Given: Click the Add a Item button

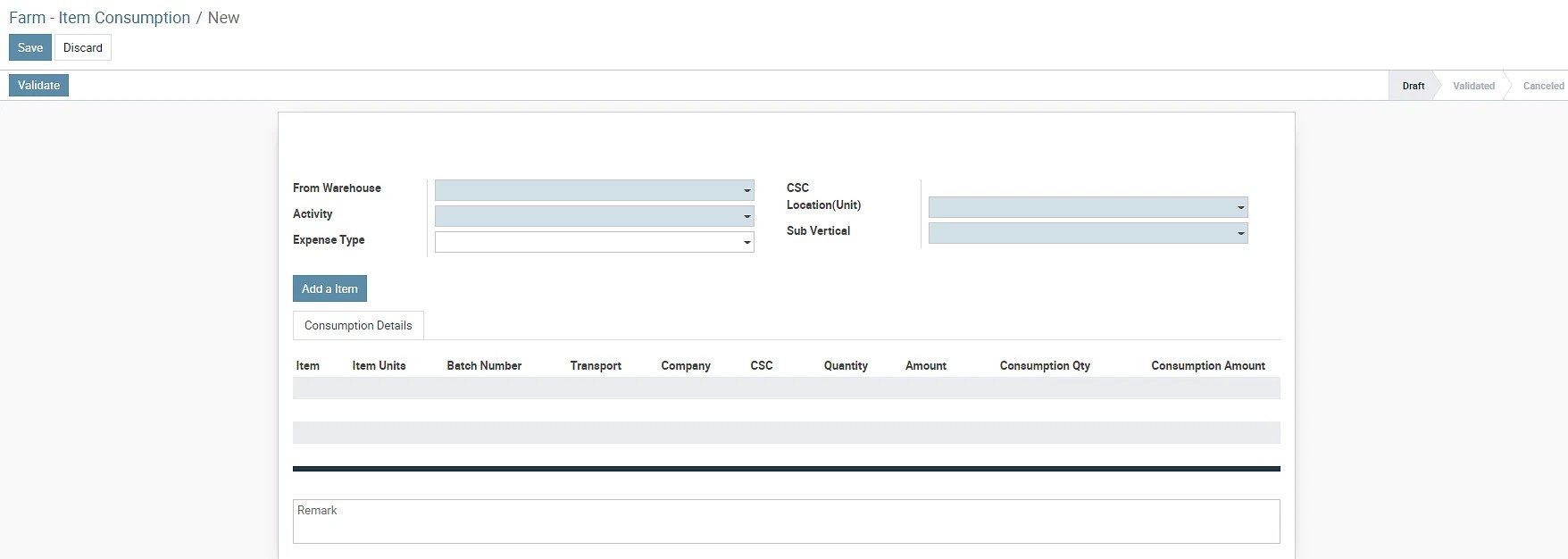Looking at the screenshot, I should [x=329, y=288].
